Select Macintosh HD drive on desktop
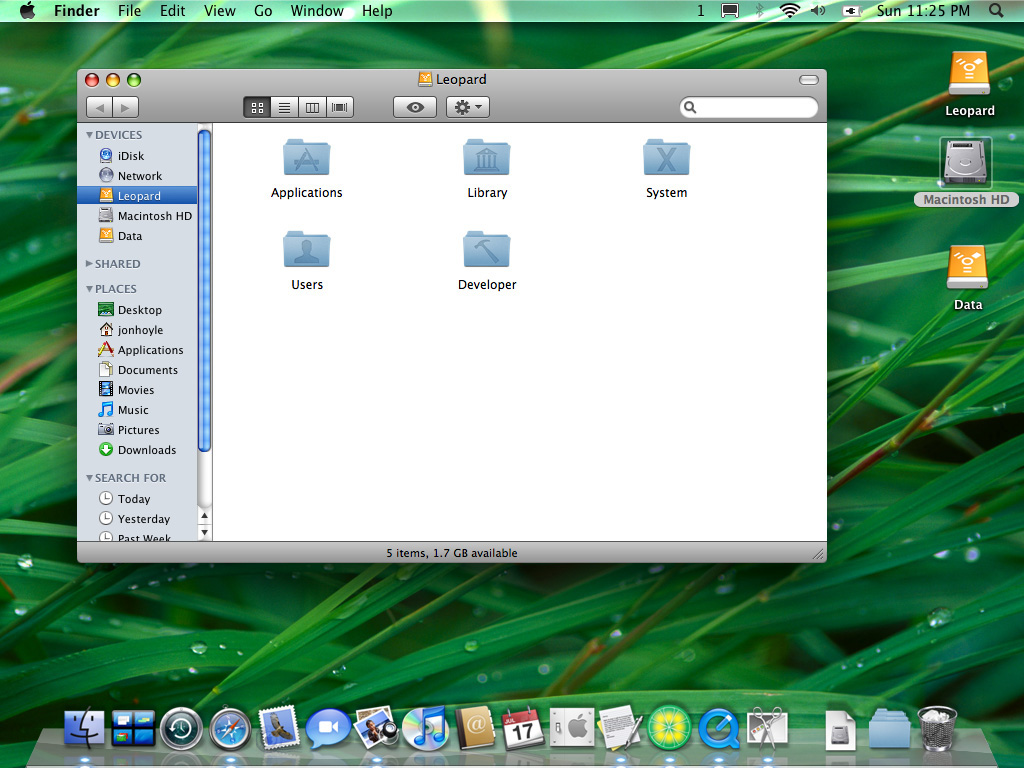Image resolution: width=1024 pixels, height=768 pixels. [x=966, y=172]
